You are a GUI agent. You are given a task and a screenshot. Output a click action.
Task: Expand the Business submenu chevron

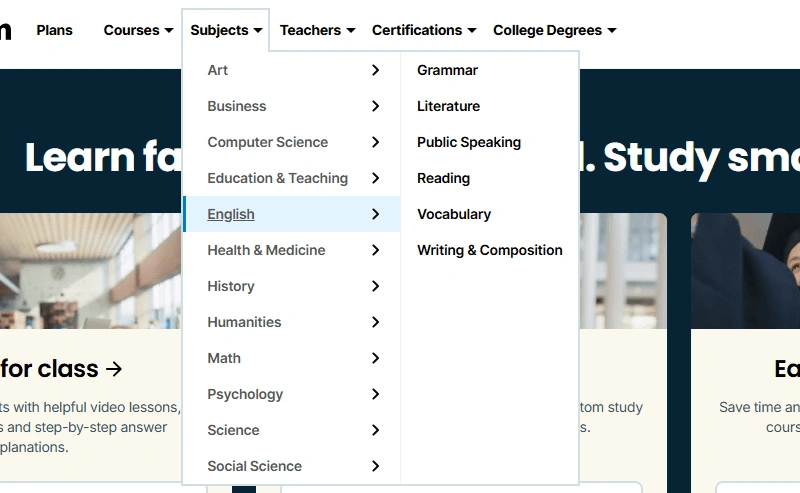tap(375, 106)
